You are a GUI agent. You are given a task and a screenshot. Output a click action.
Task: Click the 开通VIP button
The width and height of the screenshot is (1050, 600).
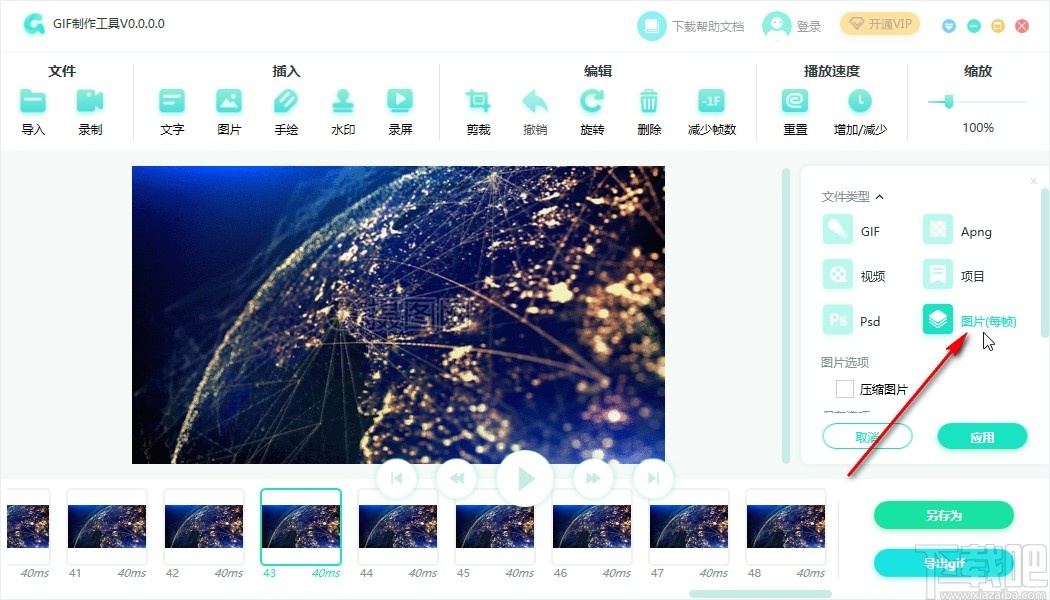point(880,24)
